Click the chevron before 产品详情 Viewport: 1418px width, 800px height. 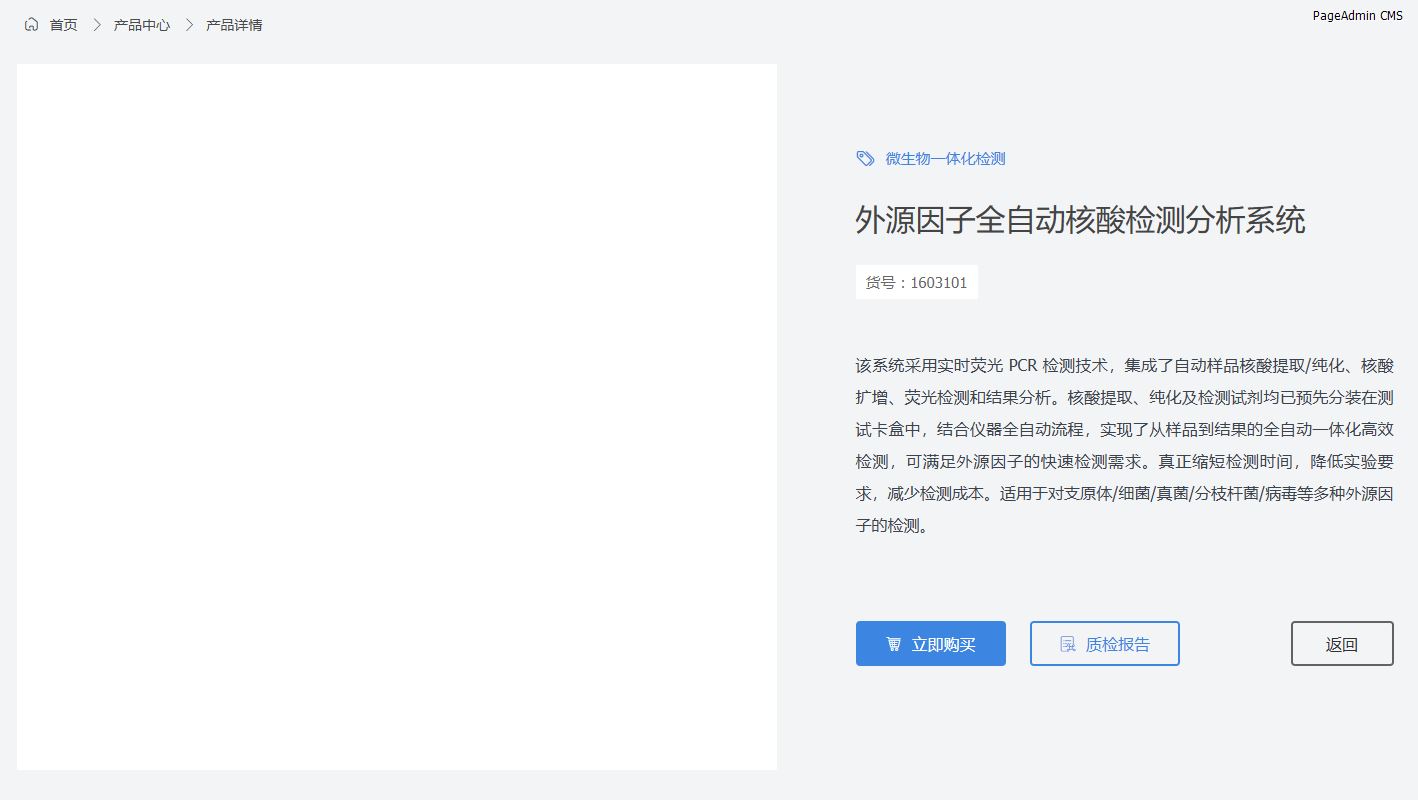(x=189, y=25)
